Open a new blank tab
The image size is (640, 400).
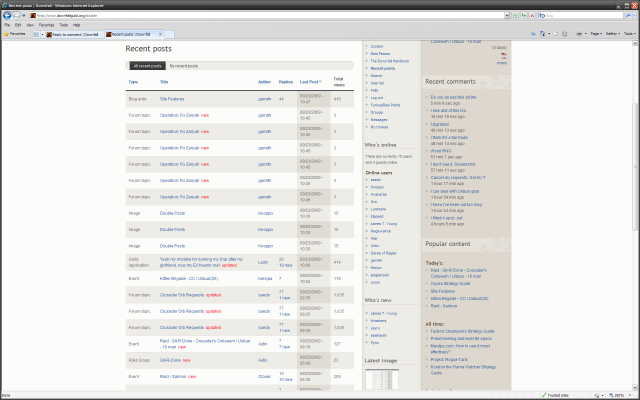[169, 35]
